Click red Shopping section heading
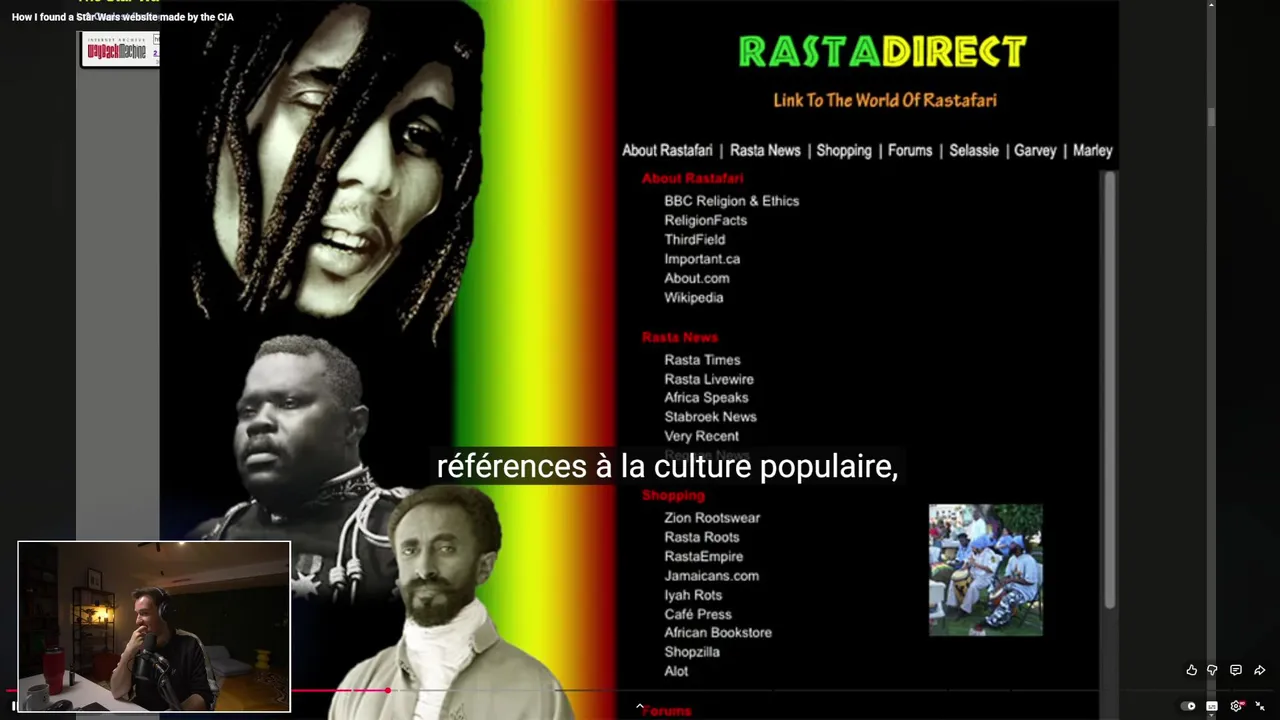 tap(673, 496)
